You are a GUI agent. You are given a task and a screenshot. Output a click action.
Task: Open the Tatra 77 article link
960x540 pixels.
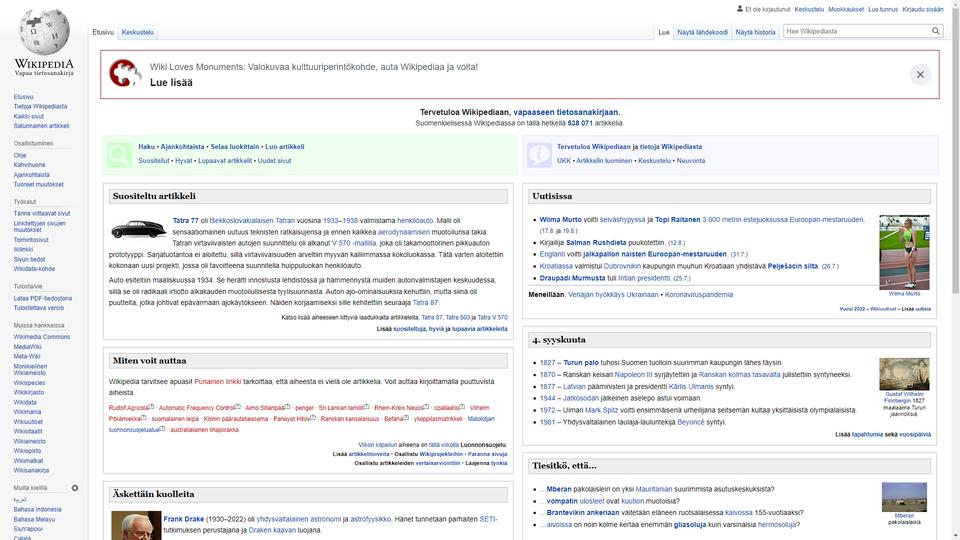click(186, 220)
